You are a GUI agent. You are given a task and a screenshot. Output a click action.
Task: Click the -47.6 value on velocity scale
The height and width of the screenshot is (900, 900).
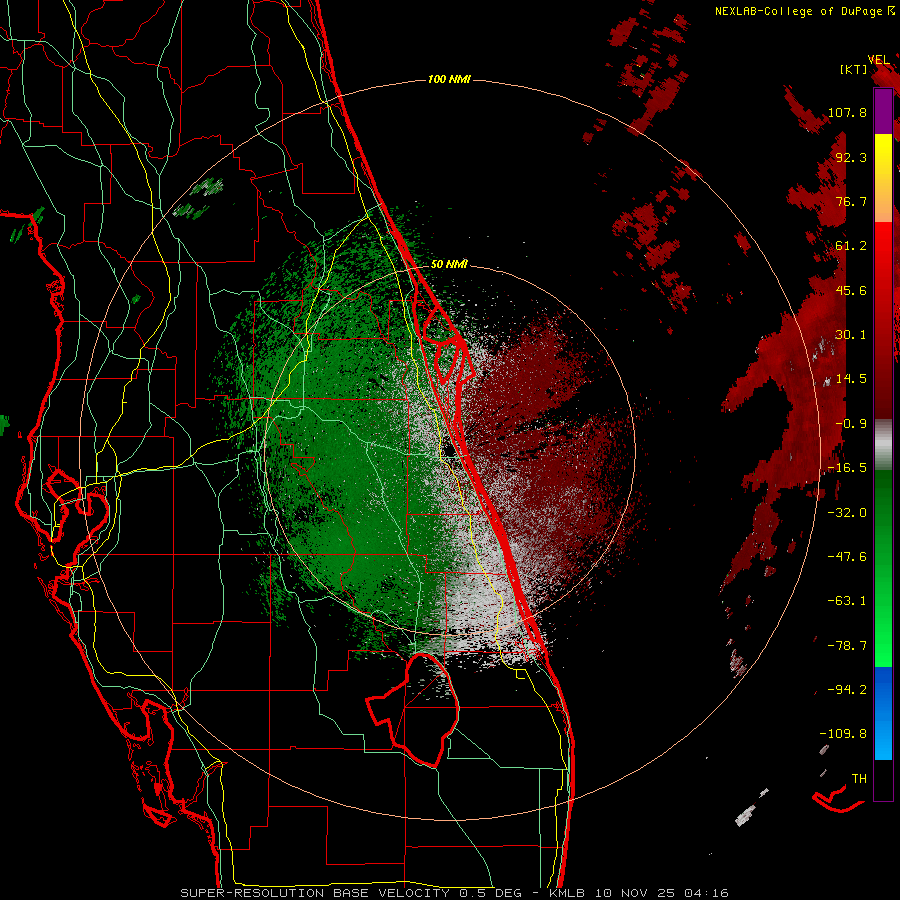[x=847, y=557]
